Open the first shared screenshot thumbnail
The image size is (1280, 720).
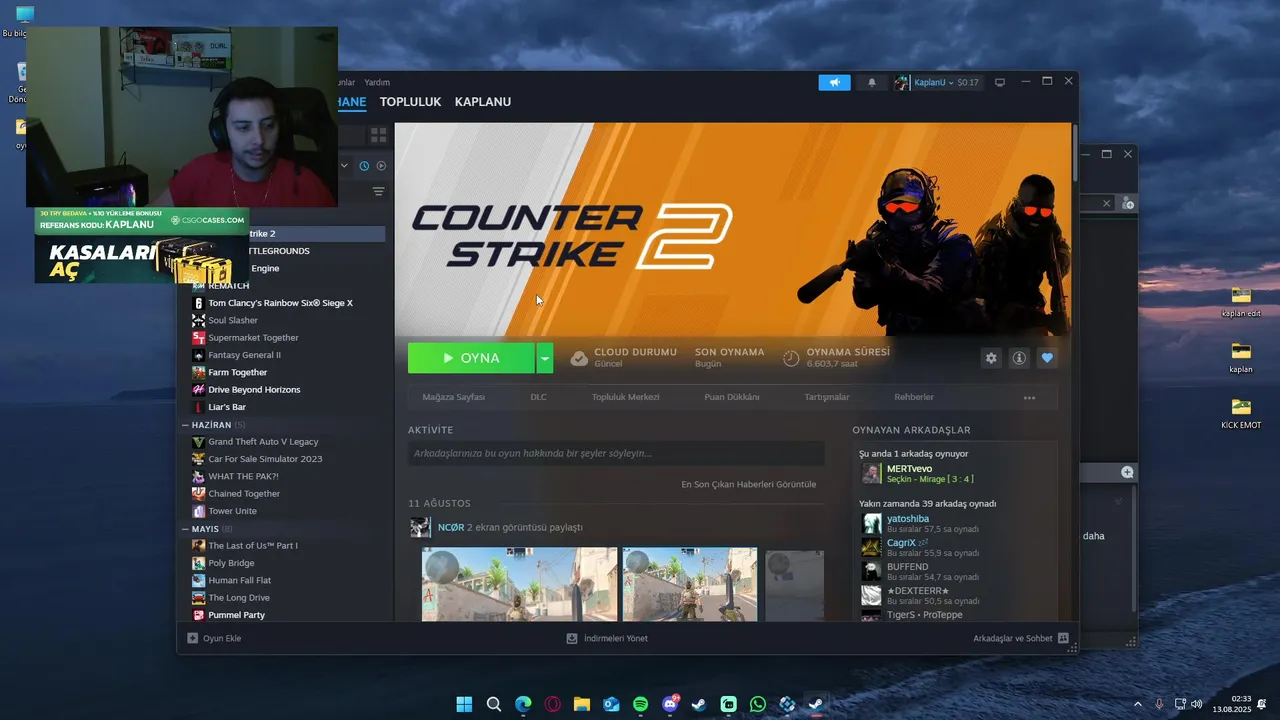[519, 584]
